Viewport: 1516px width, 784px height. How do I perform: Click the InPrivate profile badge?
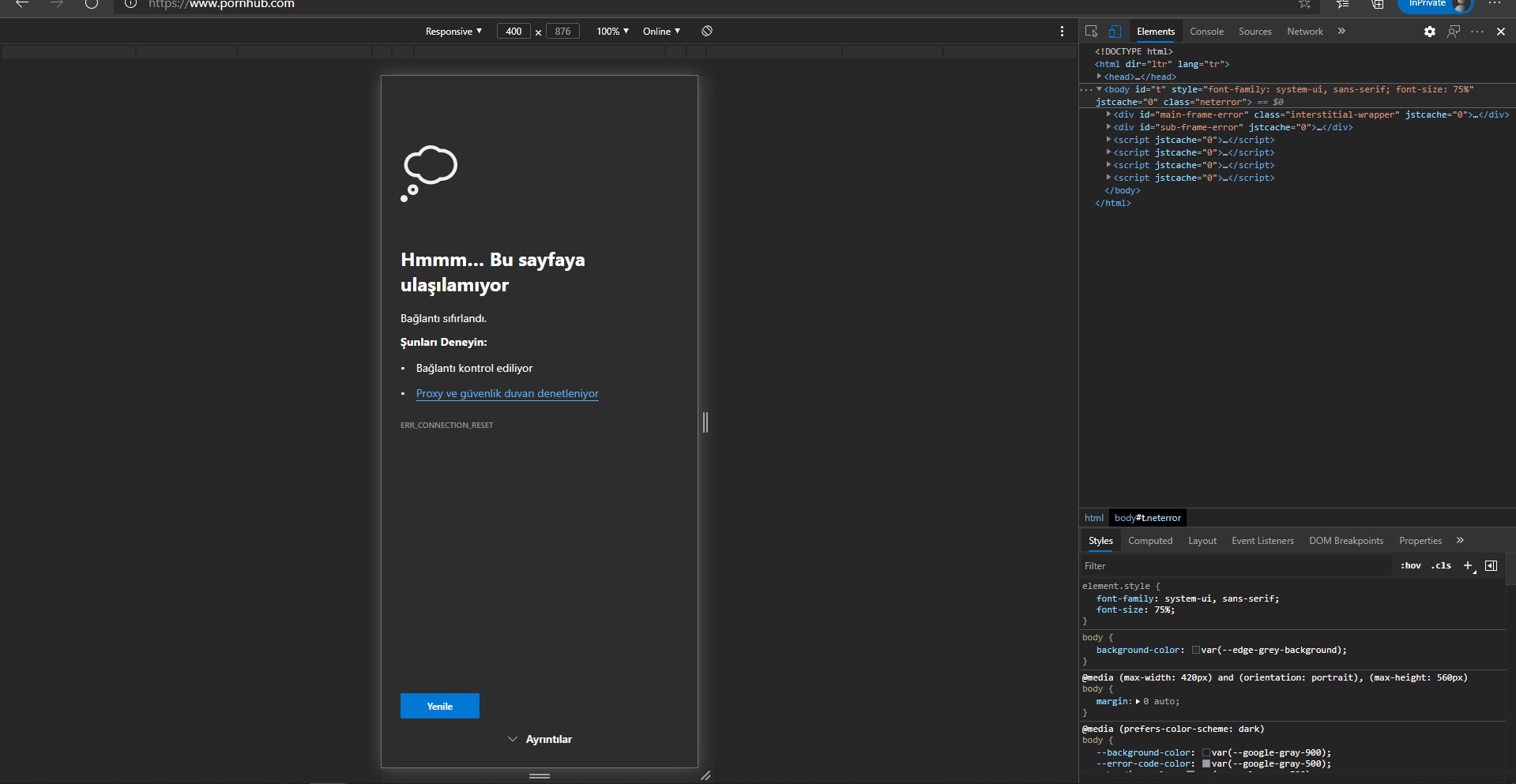coord(1435,5)
